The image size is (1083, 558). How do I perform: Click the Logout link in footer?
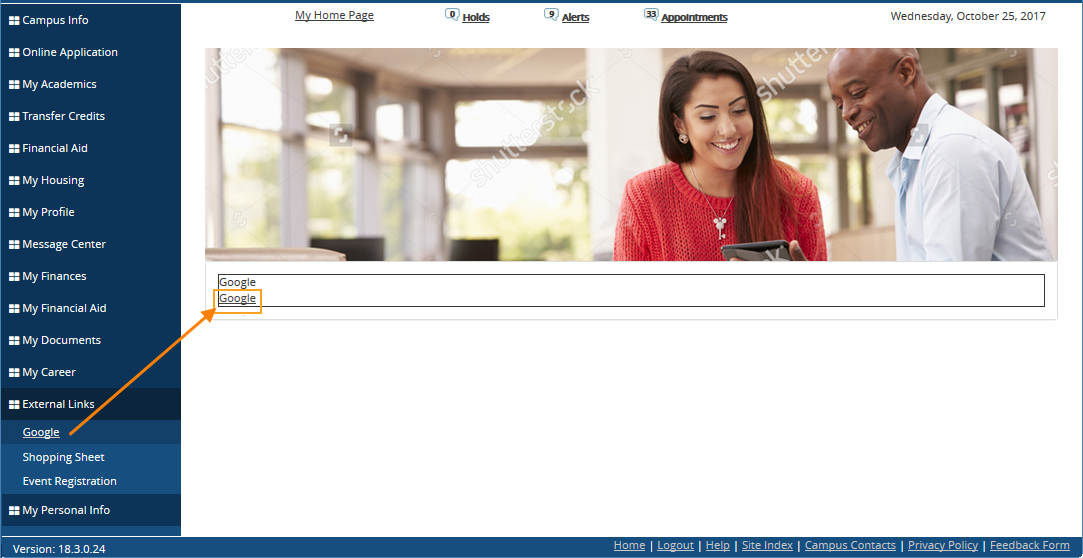675,546
